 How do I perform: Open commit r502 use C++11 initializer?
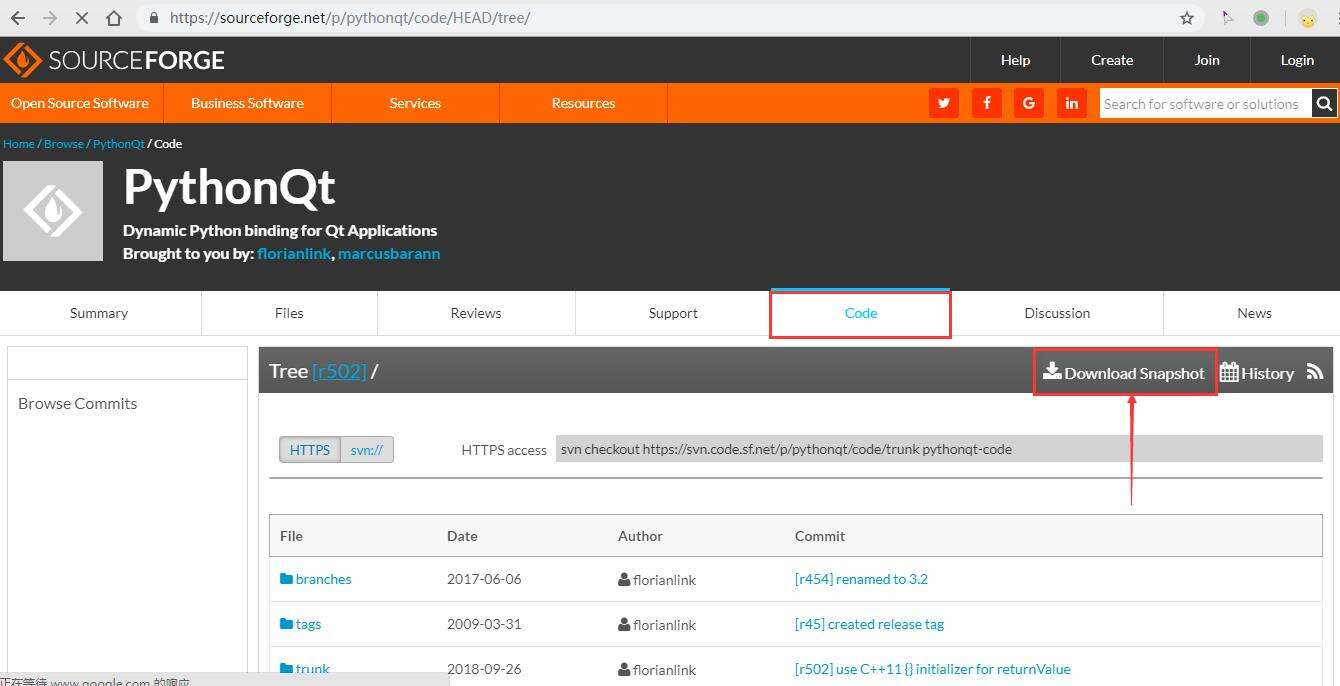932,669
